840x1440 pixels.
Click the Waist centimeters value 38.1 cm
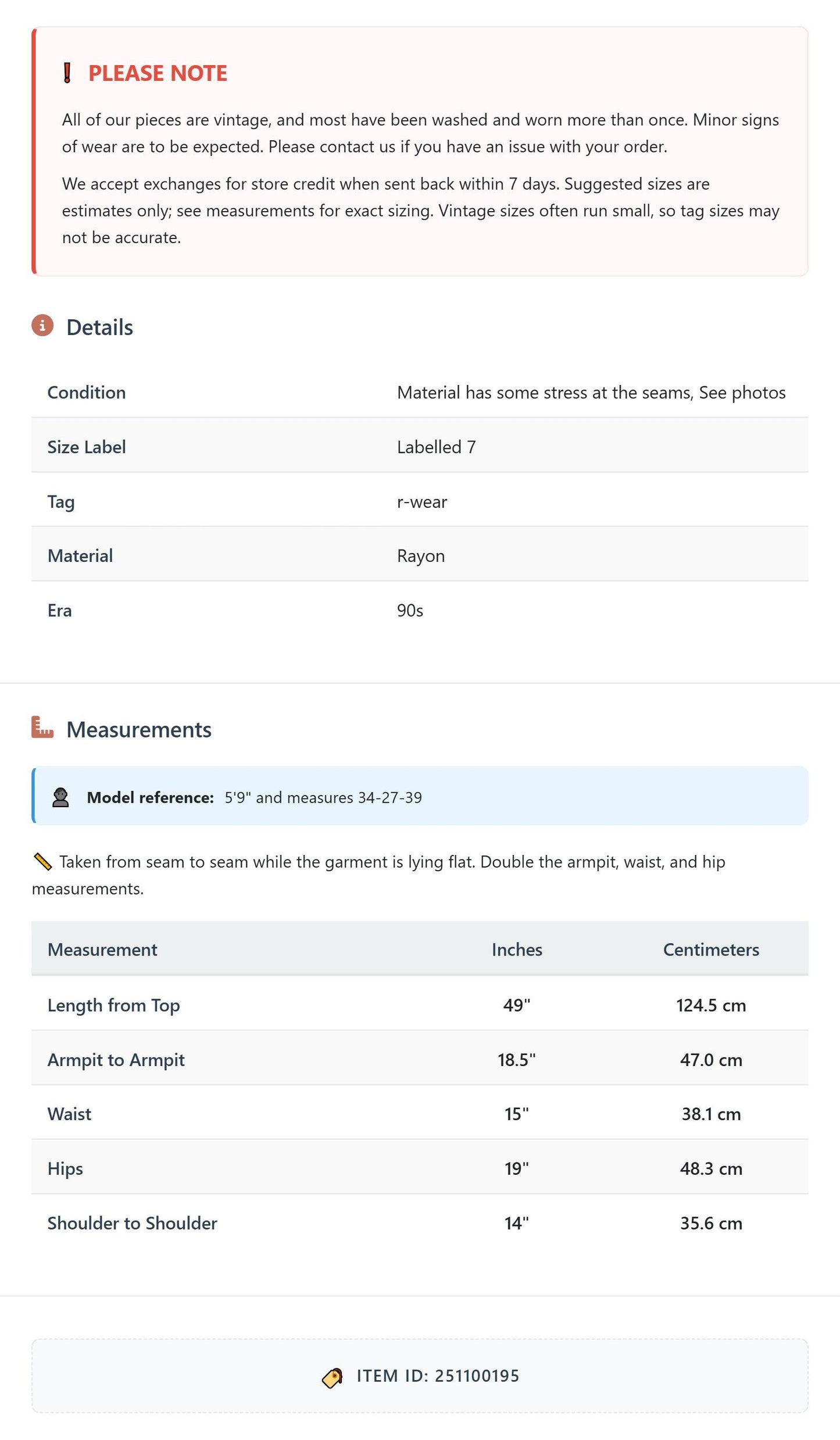(x=711, y=1114)
